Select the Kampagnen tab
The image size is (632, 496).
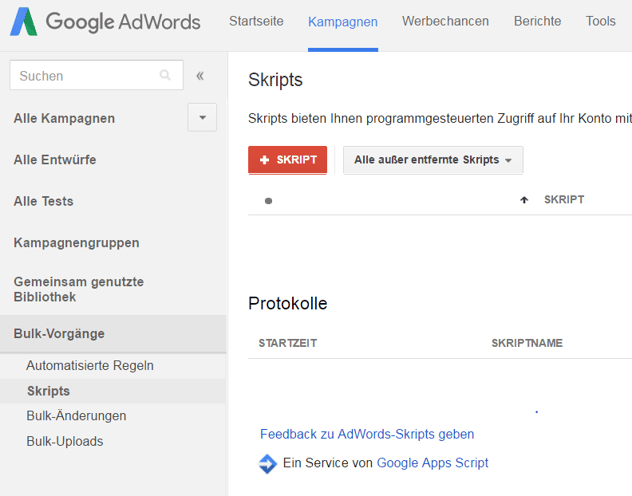point(343,22)
